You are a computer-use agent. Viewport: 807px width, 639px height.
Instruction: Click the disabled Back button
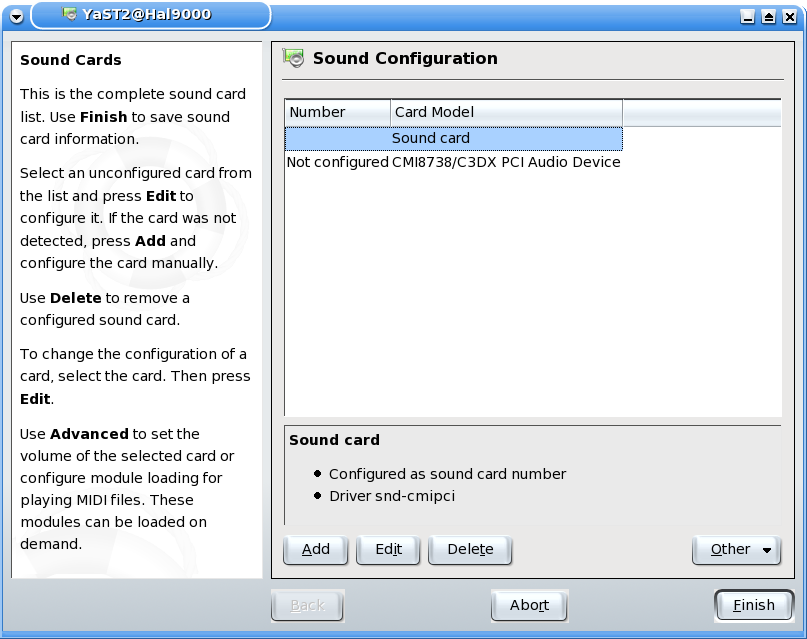pyautogui.click(x=308, y=606)
